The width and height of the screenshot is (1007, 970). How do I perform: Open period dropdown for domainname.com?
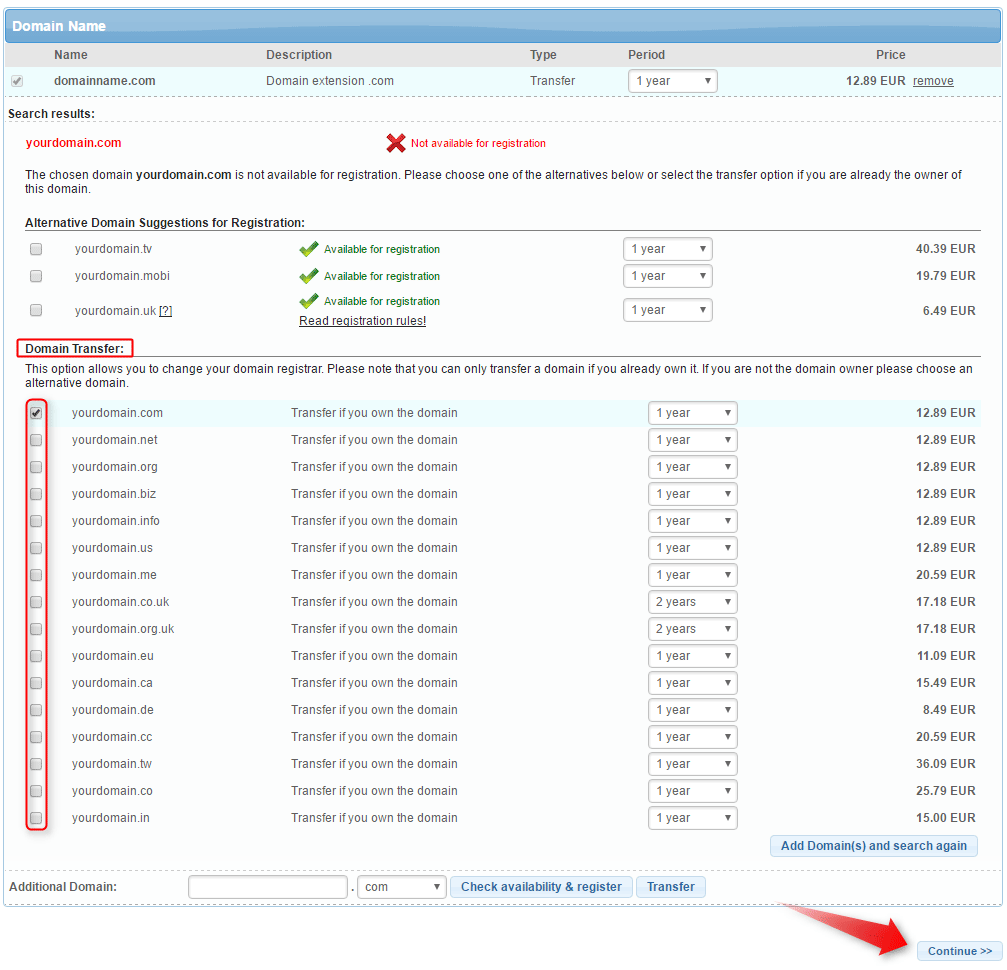672,81
